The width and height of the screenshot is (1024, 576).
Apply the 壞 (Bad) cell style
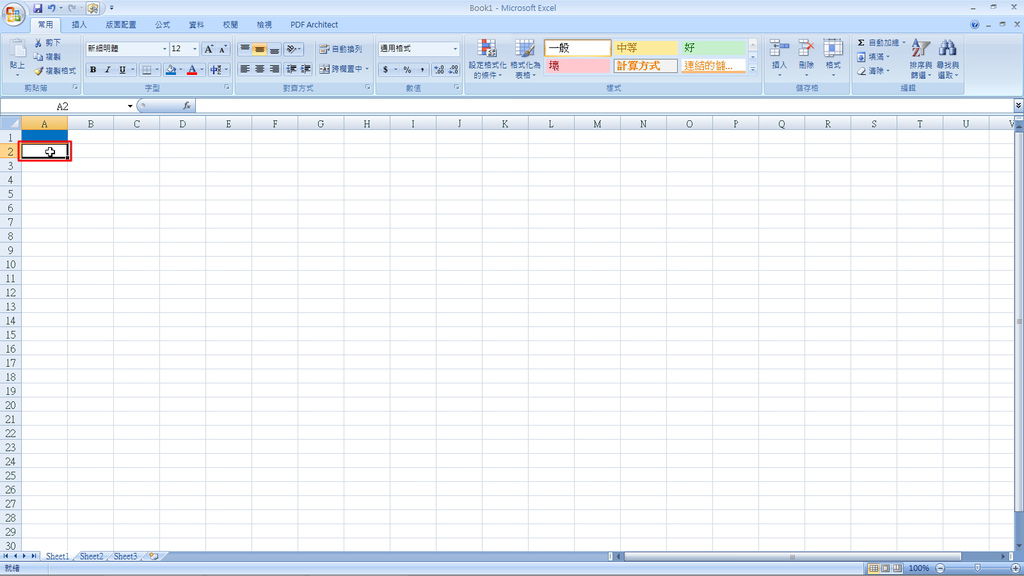577,66
